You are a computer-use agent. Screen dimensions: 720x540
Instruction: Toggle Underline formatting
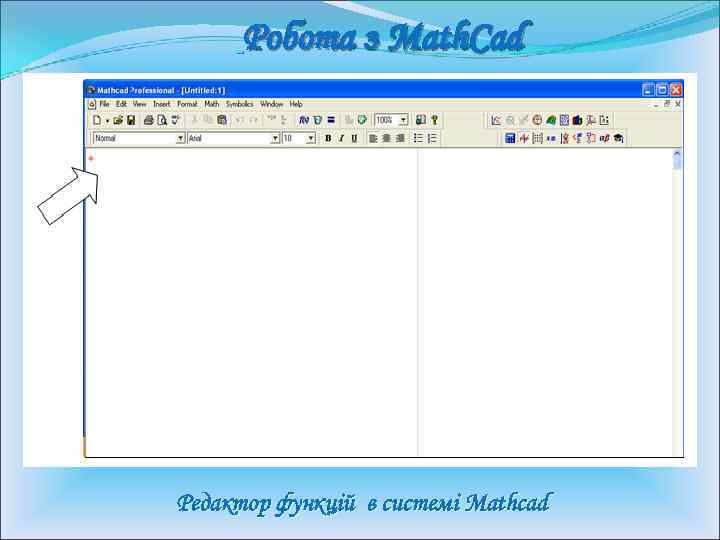click(x=354, y=138)
